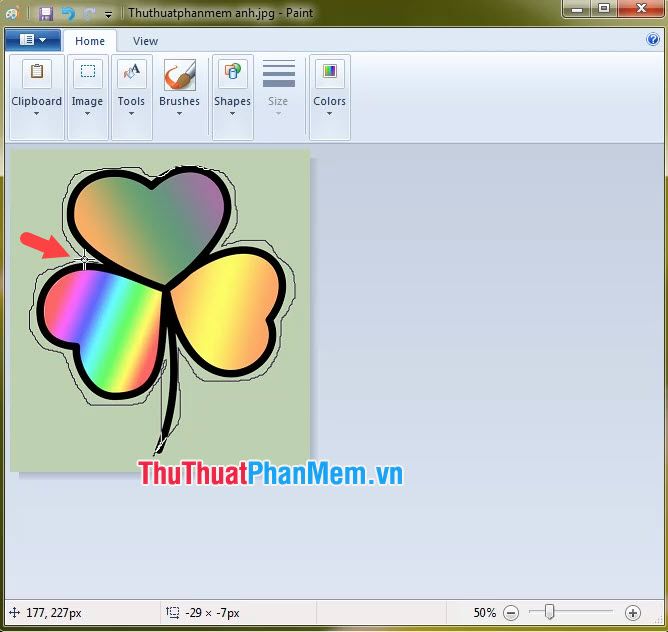Click the Colors palette icon

tap(330, 72)
